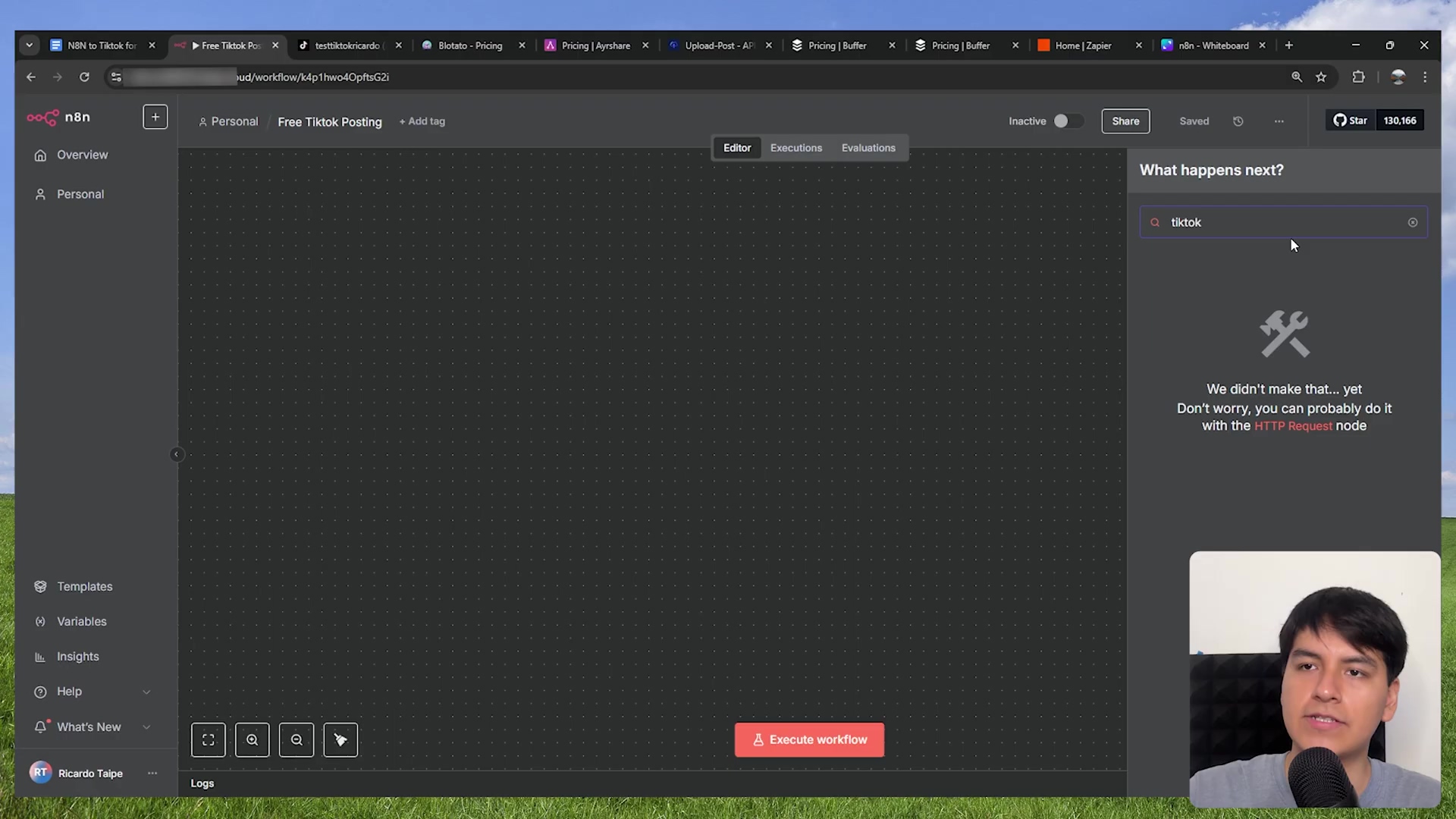Close the Free Tiktok Posting tab

(x=275, y=45)
